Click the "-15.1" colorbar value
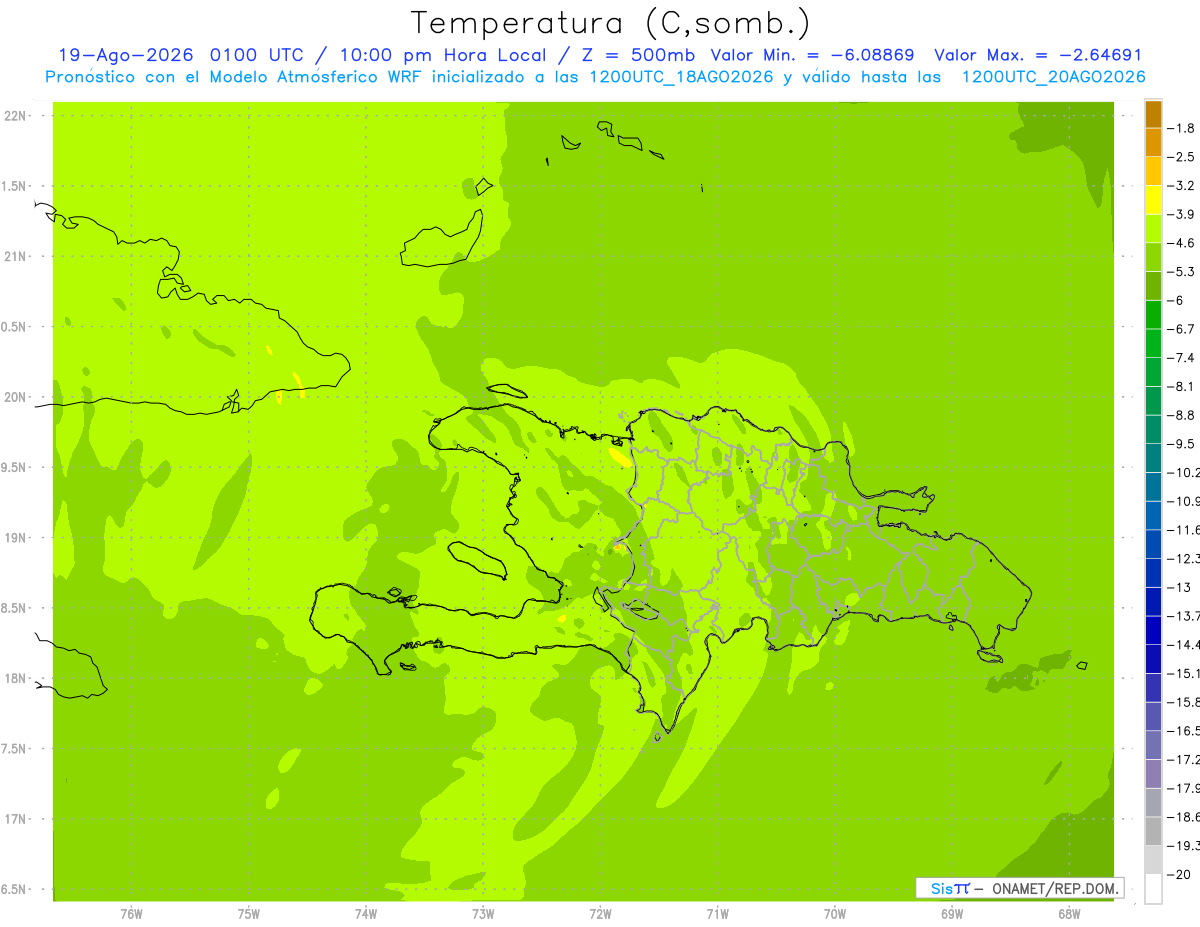The height and width of the screenshot is (927, 1200). click(1184, 673)
